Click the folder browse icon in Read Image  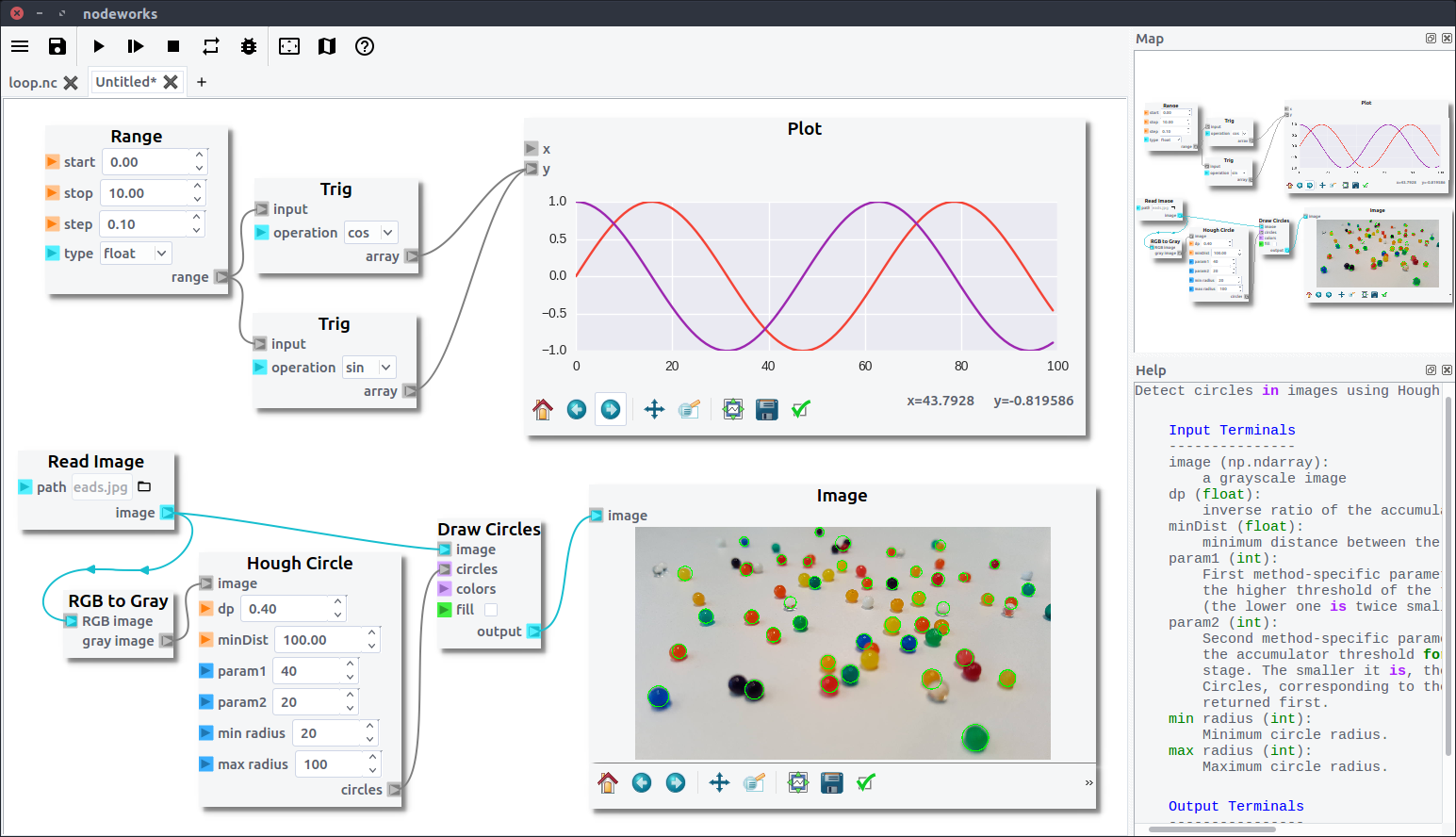point(144,487)
